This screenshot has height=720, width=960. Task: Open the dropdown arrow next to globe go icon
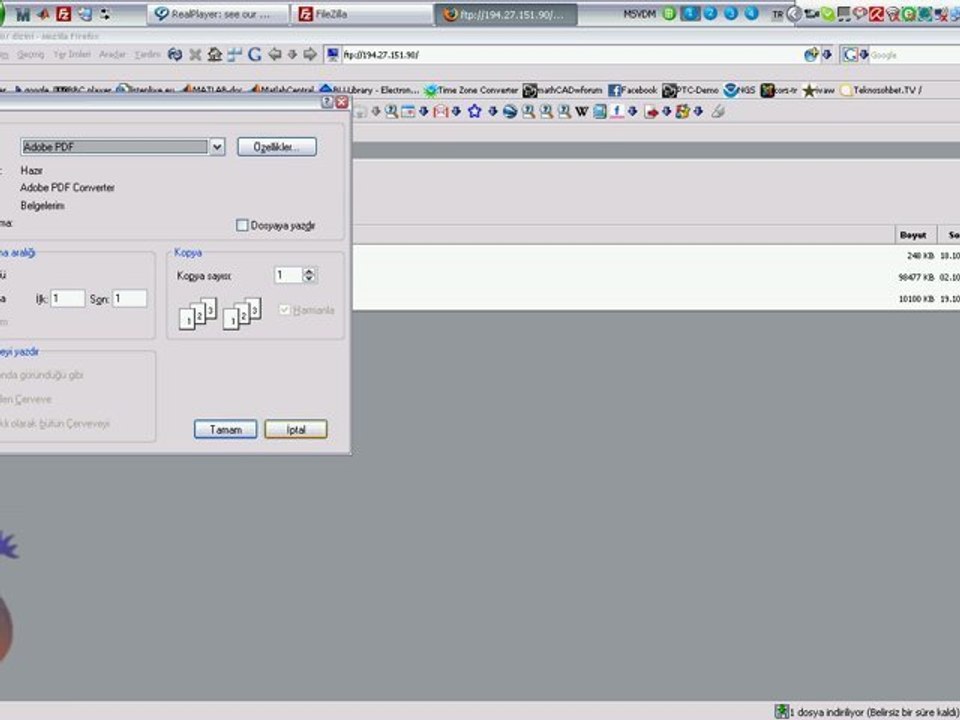pos(827,55)
